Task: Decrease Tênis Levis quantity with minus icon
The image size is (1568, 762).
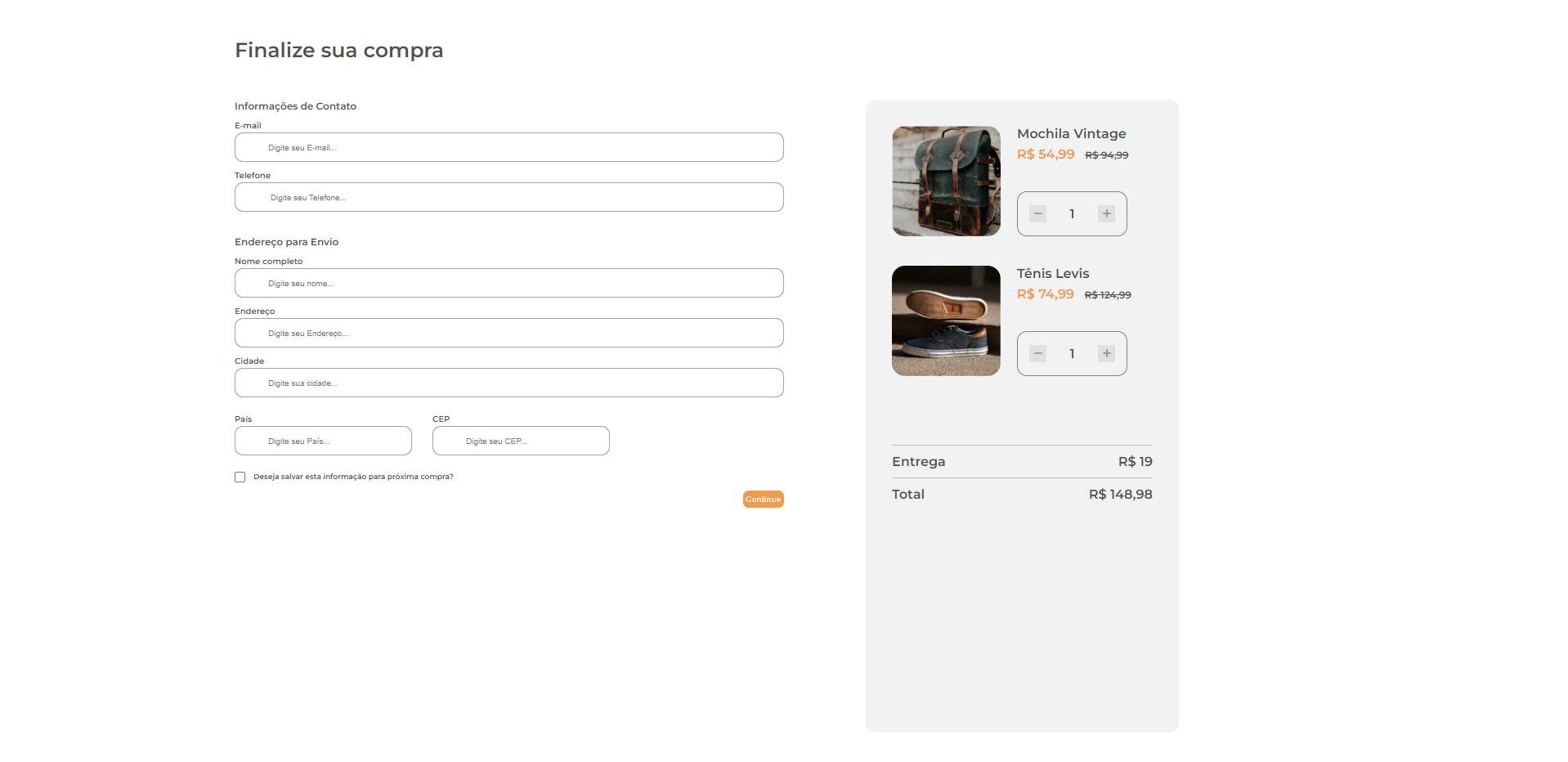Action: (x=1037, y=354)
